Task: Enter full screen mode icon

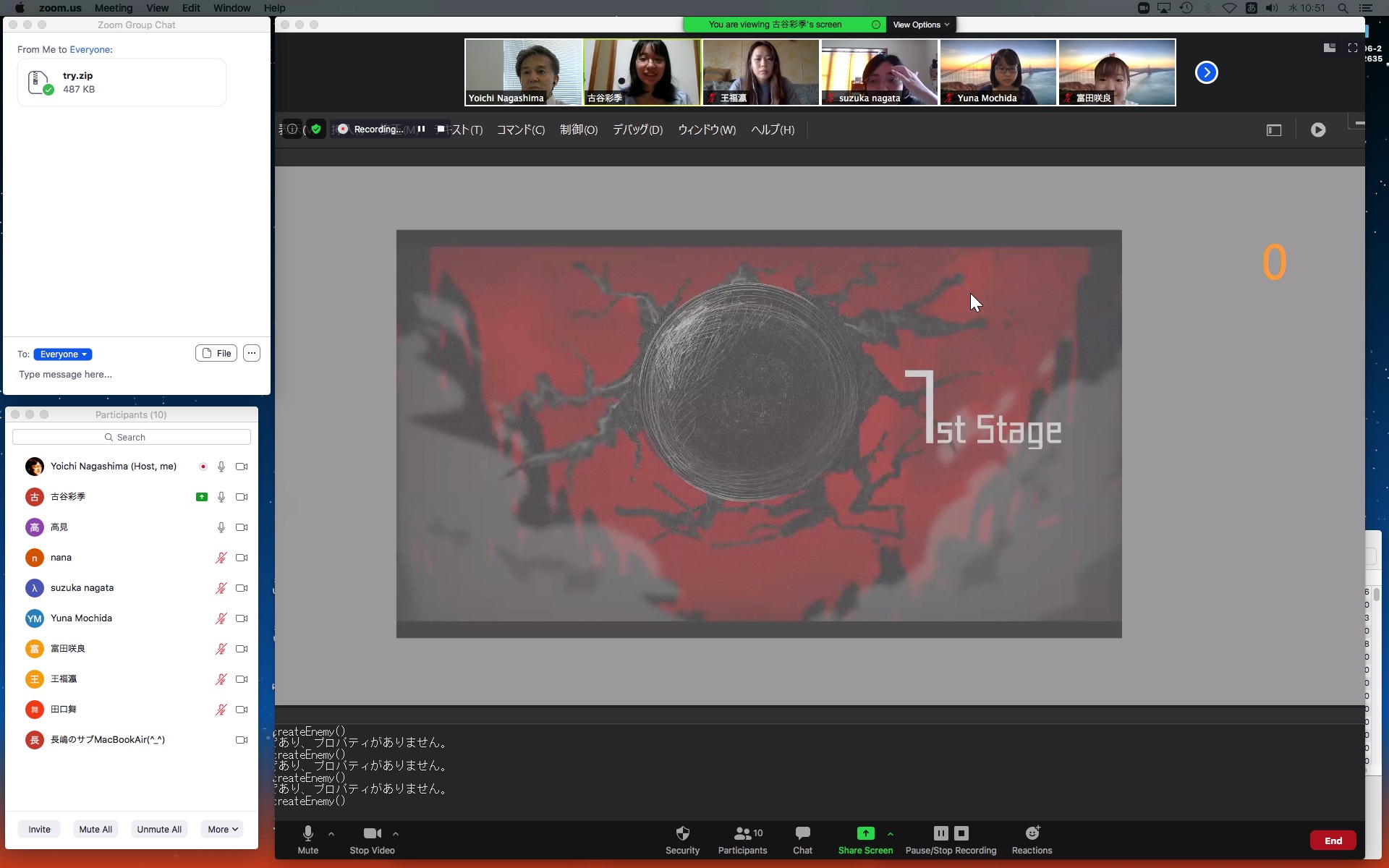Action: pyautogui.click(x=1352, y=48)
